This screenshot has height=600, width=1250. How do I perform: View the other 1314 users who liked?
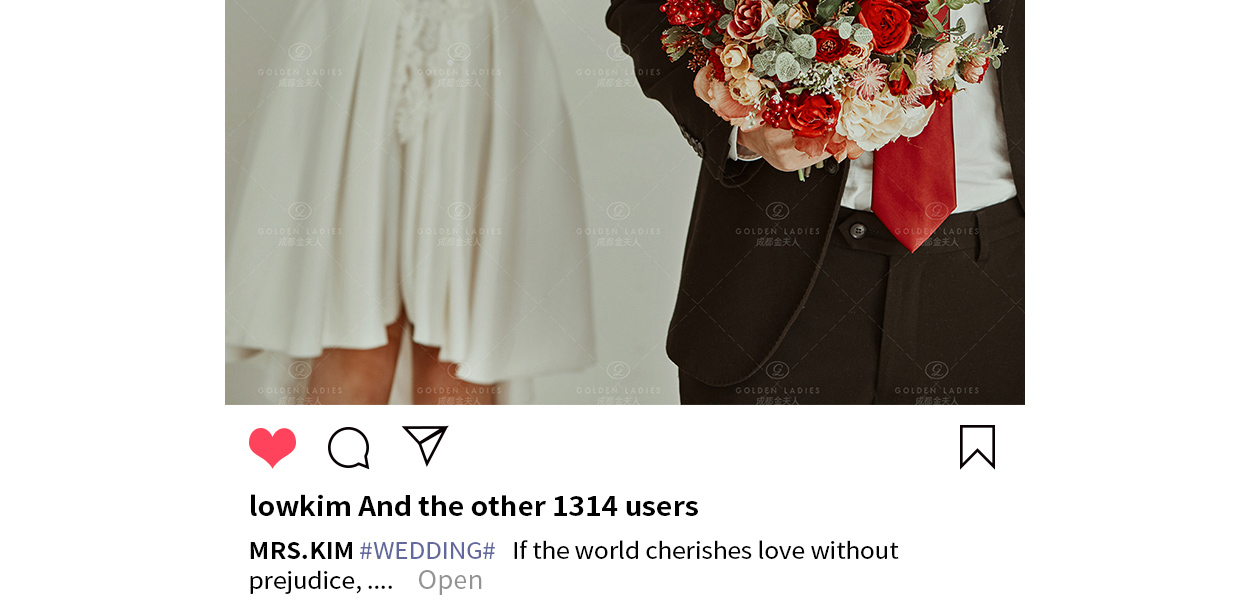[528, 506]
